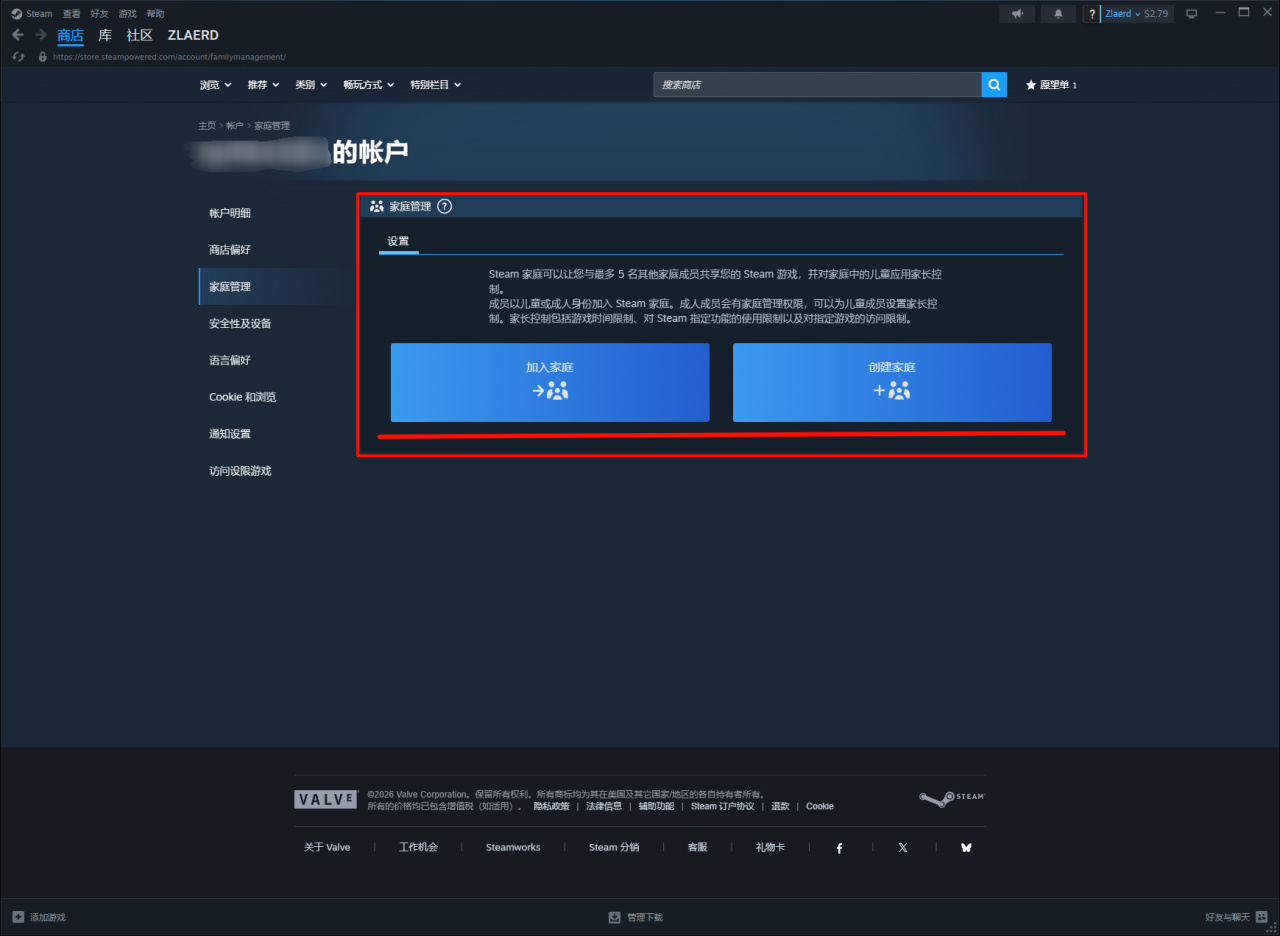Open the 库 library tab
The height and width of the screenshot is (936, 1280).
click(x=105, y=35)
